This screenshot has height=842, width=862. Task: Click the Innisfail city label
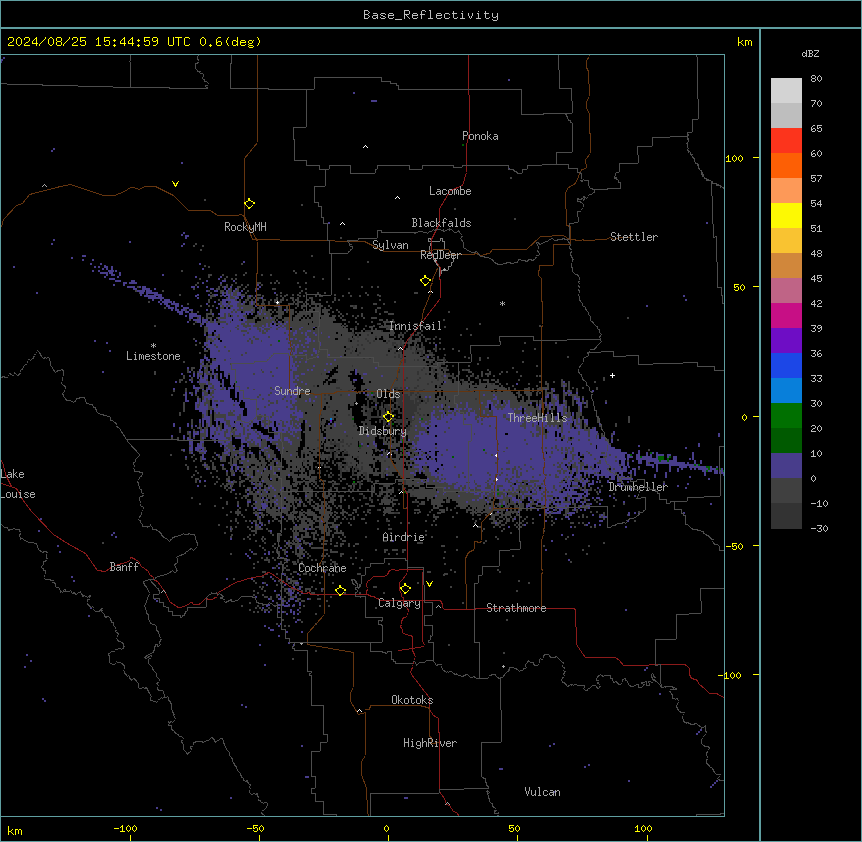pos(415,326)
